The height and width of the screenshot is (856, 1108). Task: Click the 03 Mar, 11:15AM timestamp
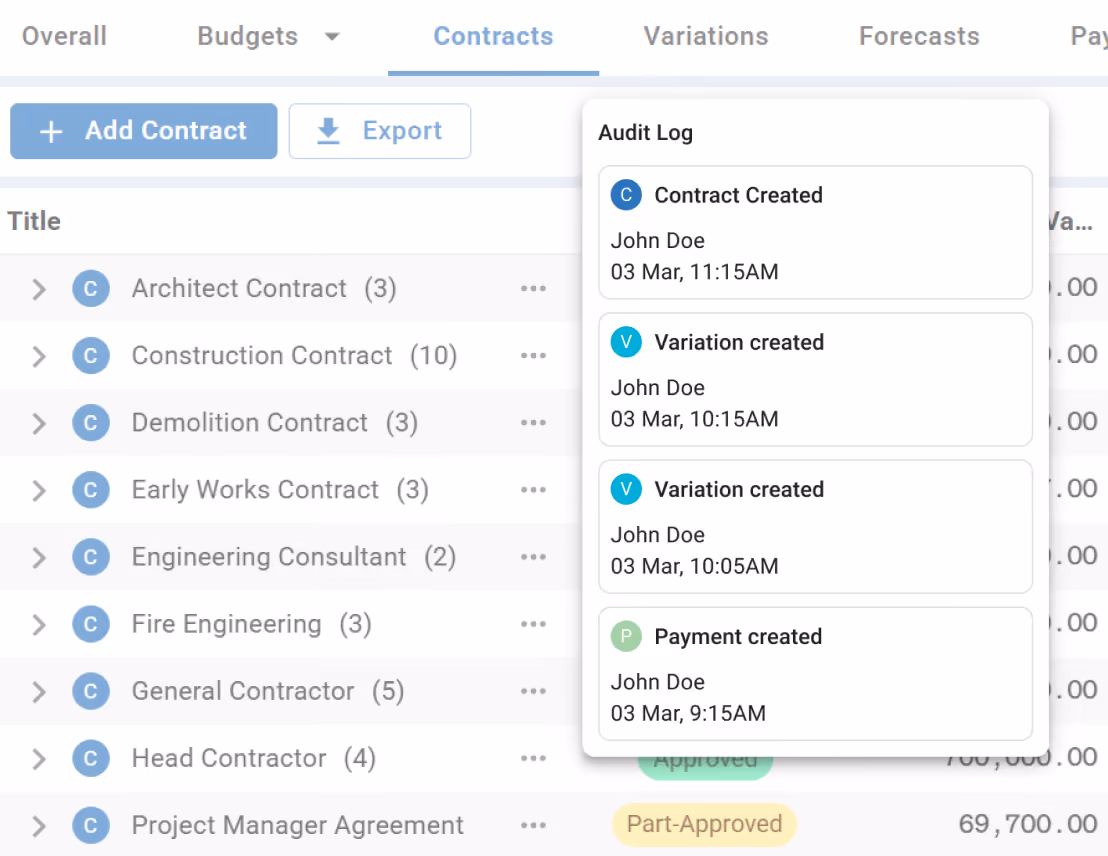click(x=694, y=272)
